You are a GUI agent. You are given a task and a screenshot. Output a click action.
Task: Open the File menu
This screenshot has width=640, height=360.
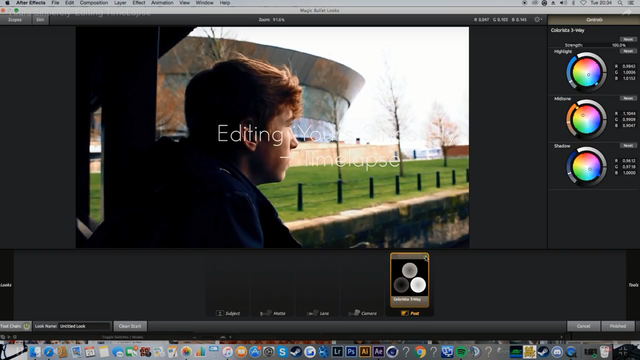click(55, 3)
